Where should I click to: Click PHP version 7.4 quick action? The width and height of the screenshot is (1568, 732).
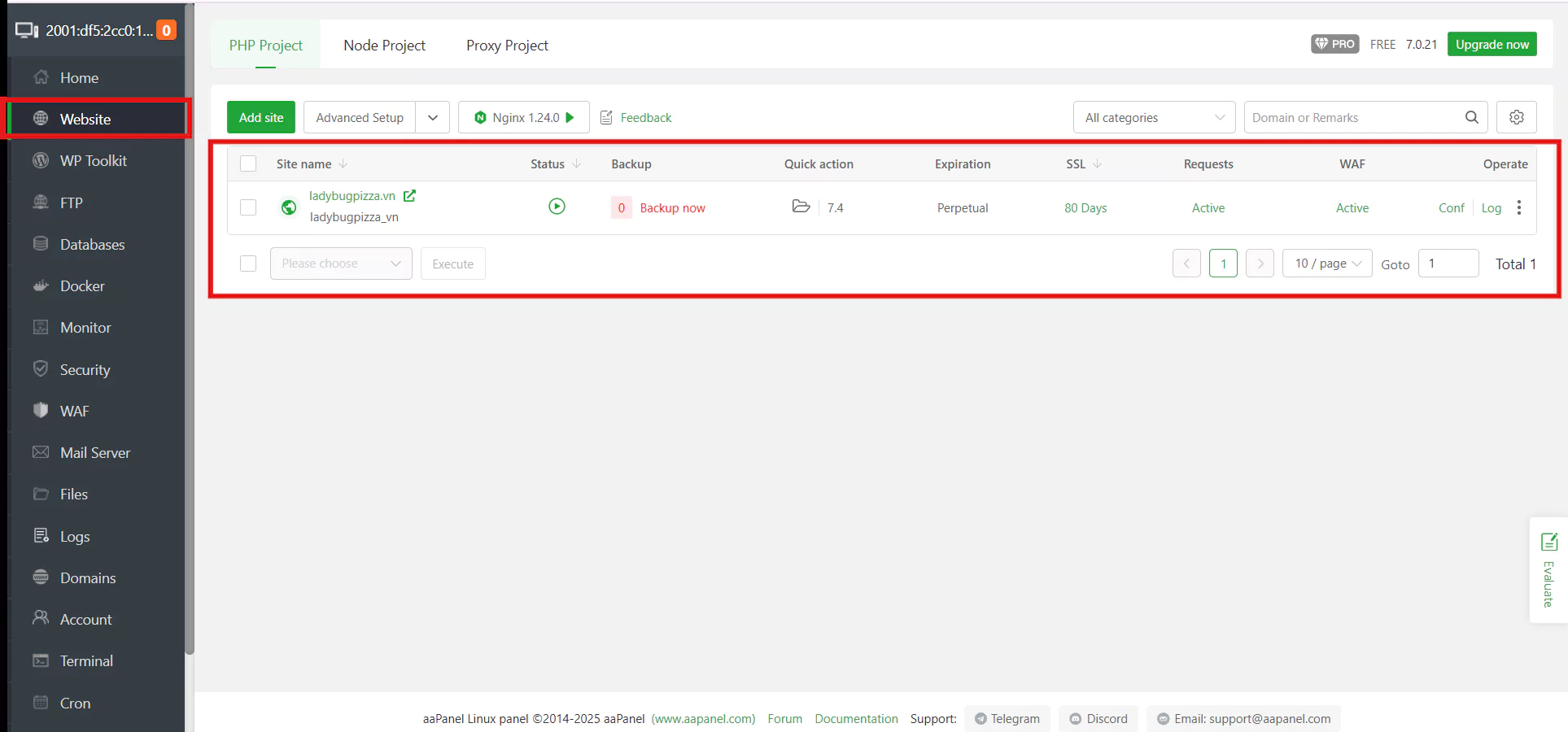click(836, 208)
